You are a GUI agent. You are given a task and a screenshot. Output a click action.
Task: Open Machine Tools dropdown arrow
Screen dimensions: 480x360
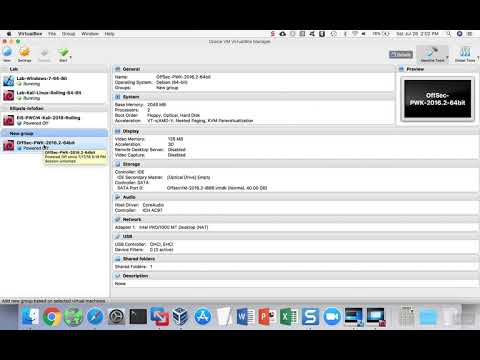click(447, 57)
